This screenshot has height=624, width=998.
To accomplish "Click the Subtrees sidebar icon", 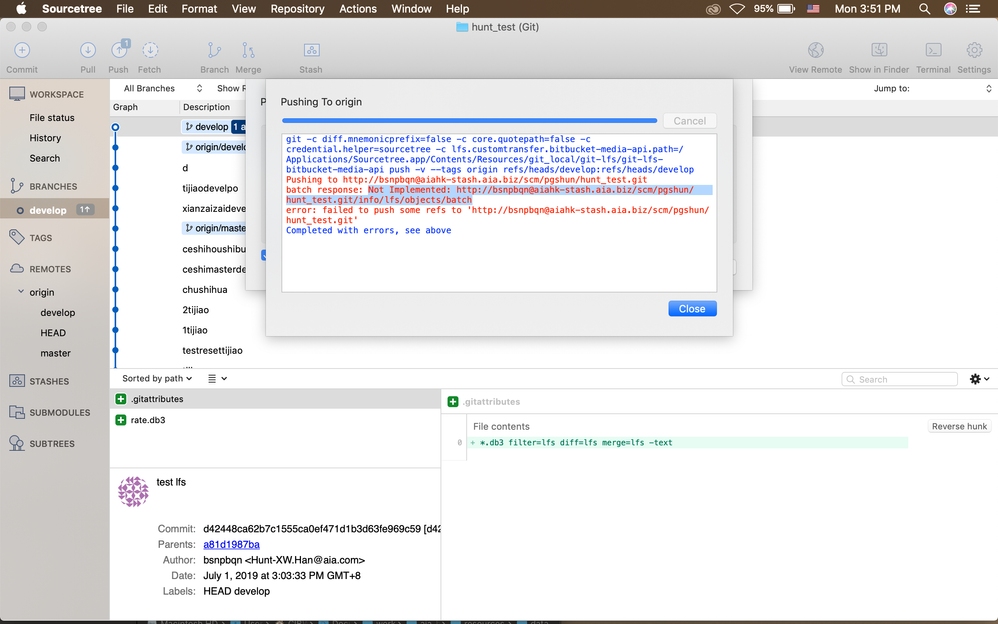I will coord(17,443).
